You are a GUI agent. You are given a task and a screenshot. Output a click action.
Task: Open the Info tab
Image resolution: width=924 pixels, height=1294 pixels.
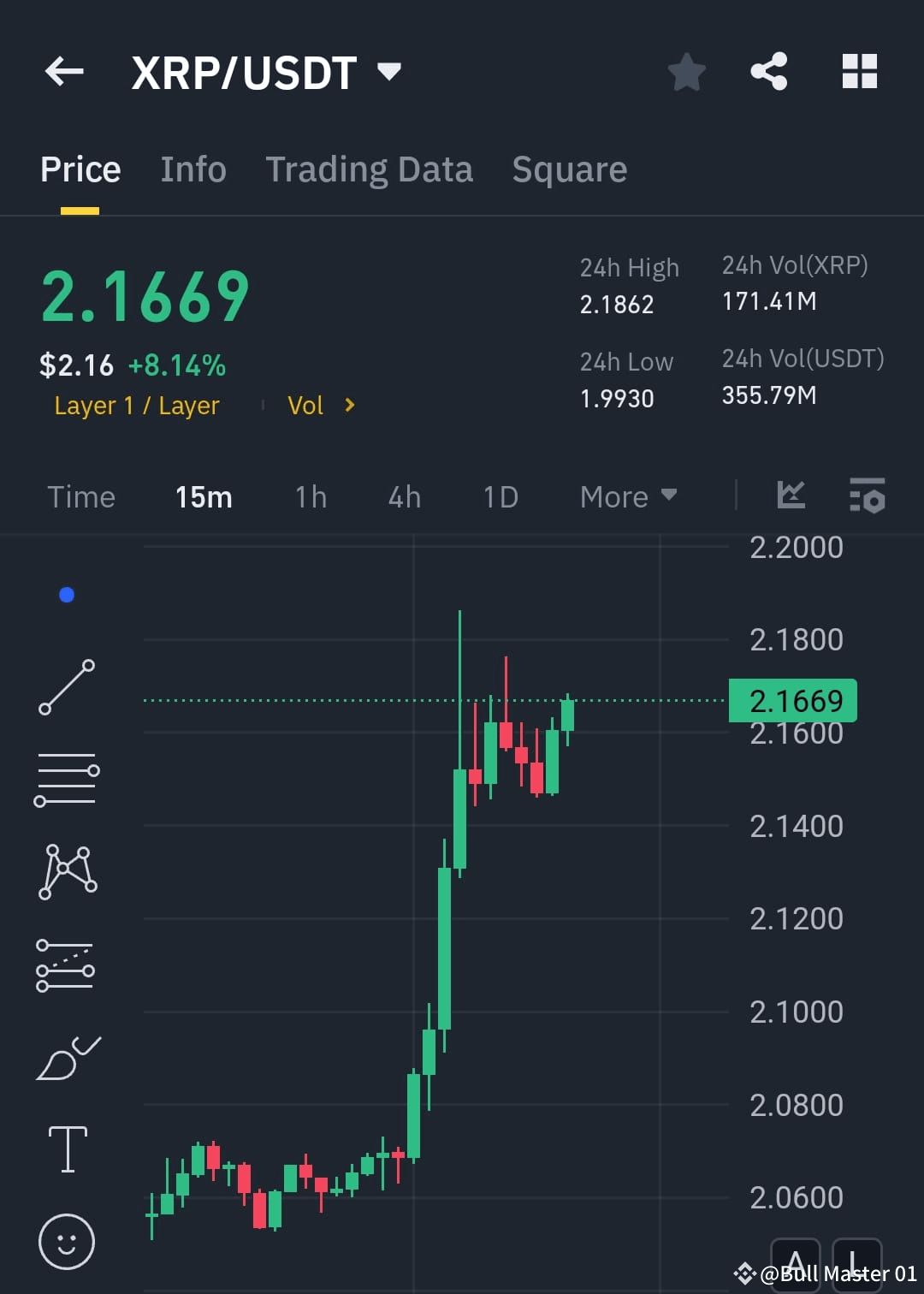click(x=192, y=169)
